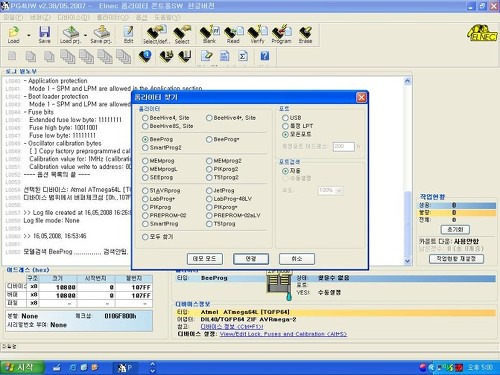Click the port address field showing 200

(x=344, y=146)
